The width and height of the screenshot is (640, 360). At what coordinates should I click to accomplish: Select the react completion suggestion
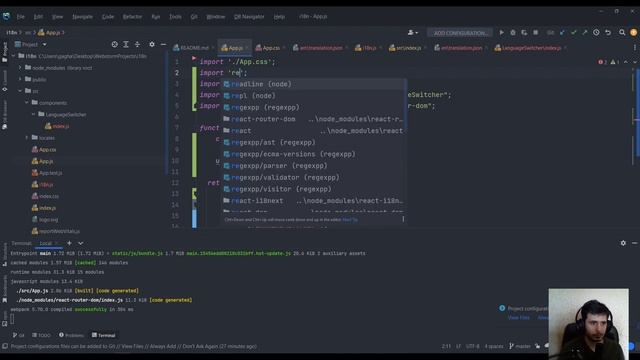(314, 131)
